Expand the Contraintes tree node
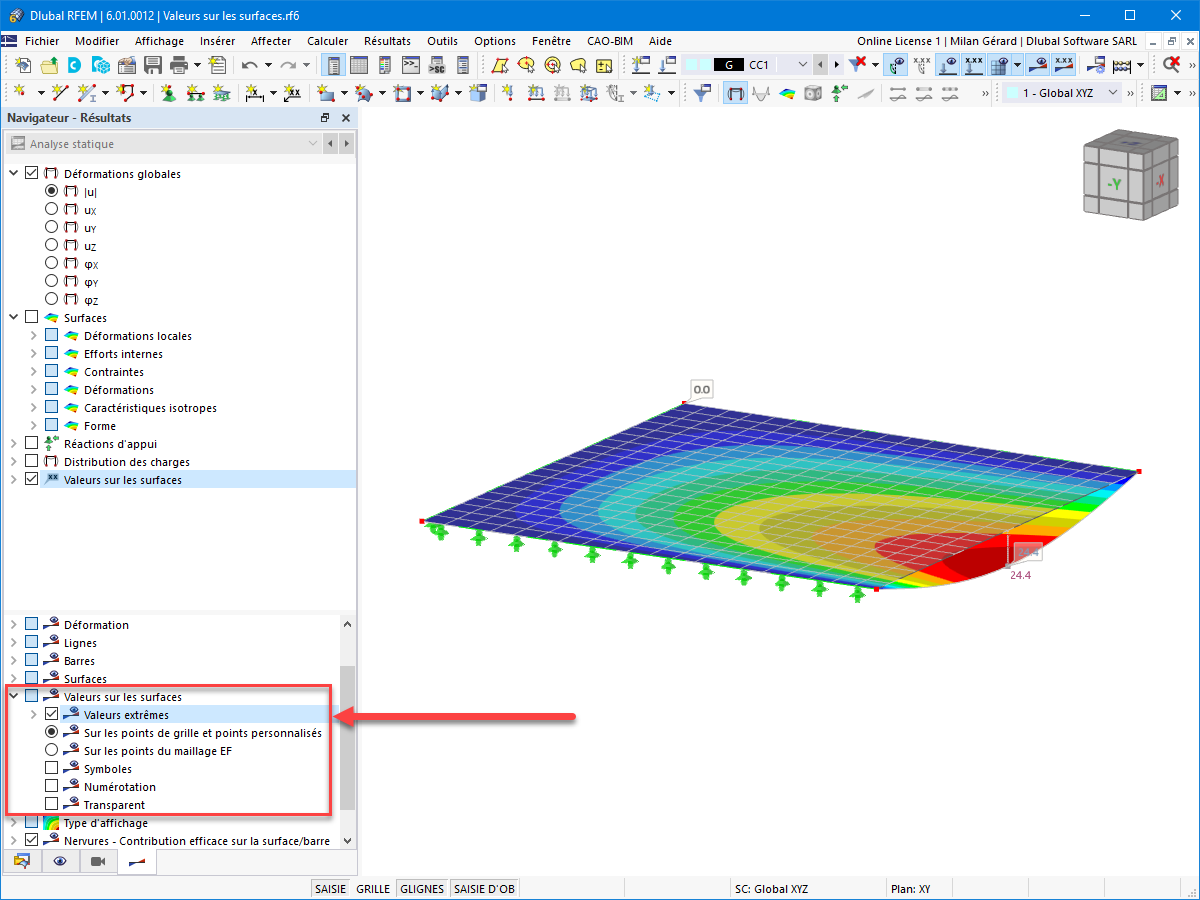This screenshot has width=1200, height=900. (x=33, y=372)
